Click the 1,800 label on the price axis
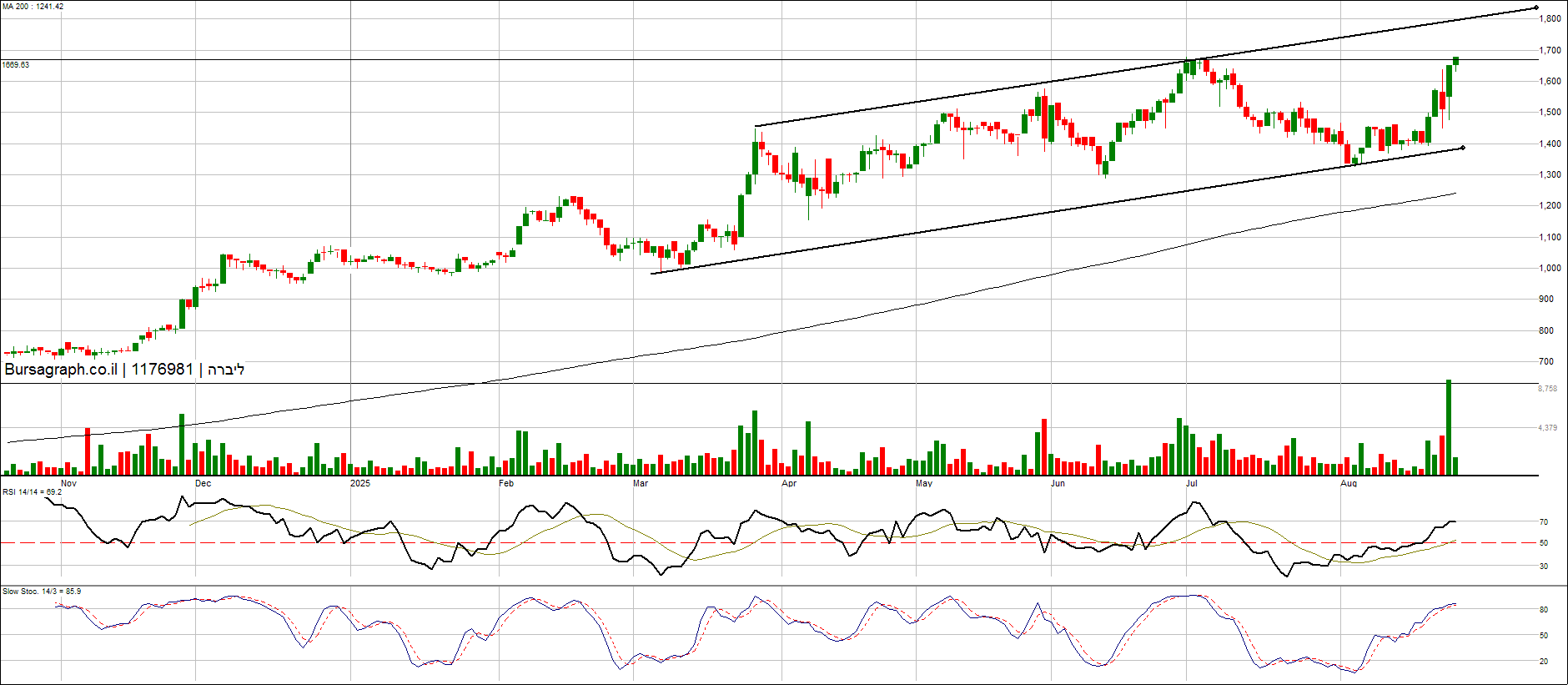 [1551, 18]
